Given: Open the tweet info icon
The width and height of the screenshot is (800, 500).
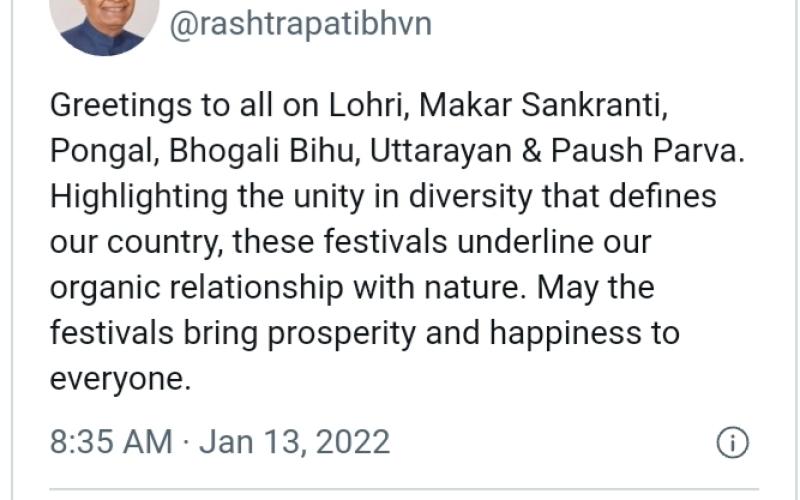Looking at the screenshot, I should [732, 442].
